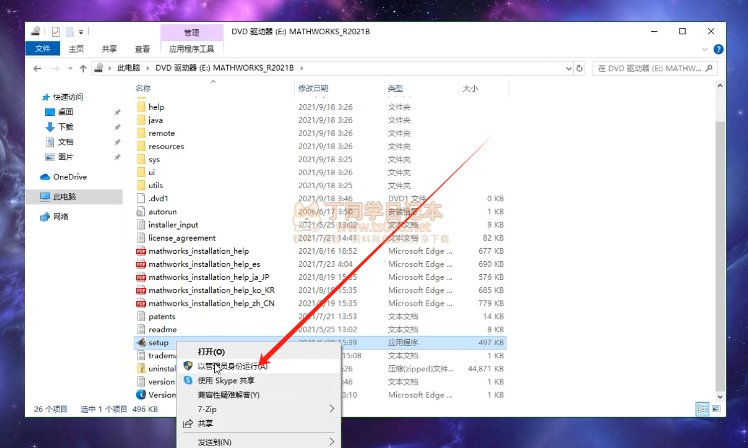Go up one folder level arrow
The image size is (748, 448).
tap(83, 68)
